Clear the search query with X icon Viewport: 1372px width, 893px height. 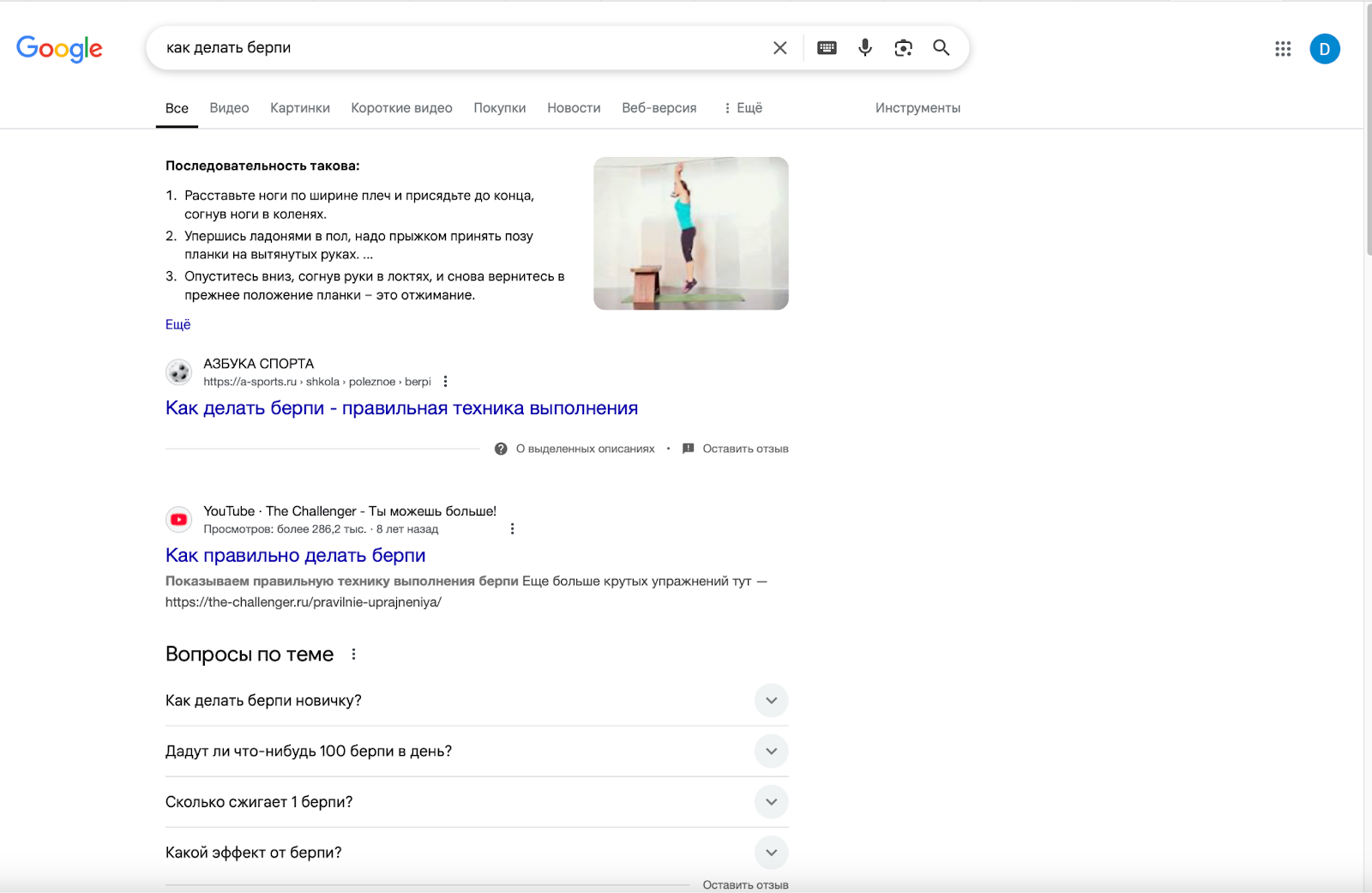pyautogui.click(x=779, y=48)
